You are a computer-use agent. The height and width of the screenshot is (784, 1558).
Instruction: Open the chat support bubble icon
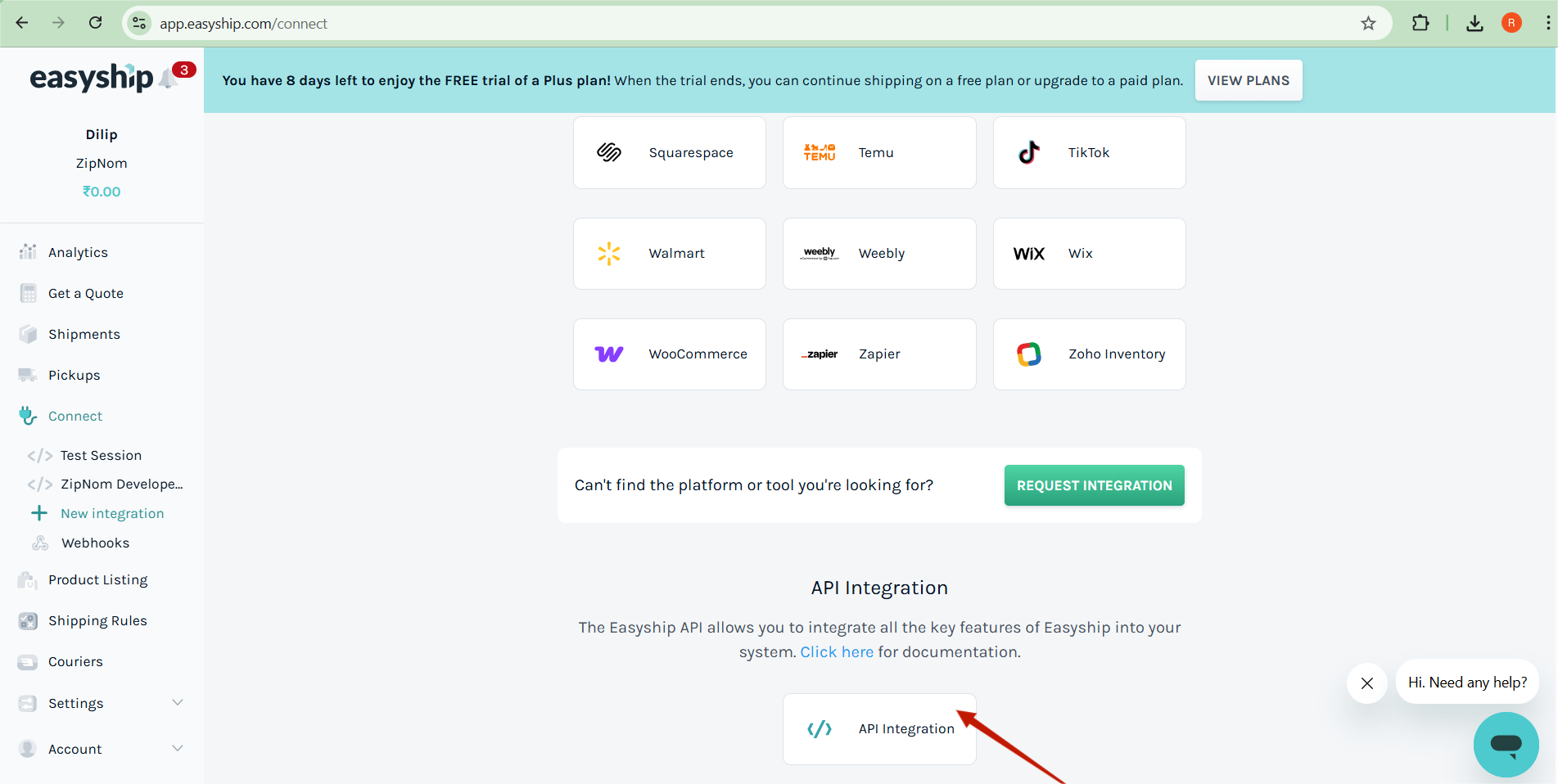click(x=1506, y=744)
